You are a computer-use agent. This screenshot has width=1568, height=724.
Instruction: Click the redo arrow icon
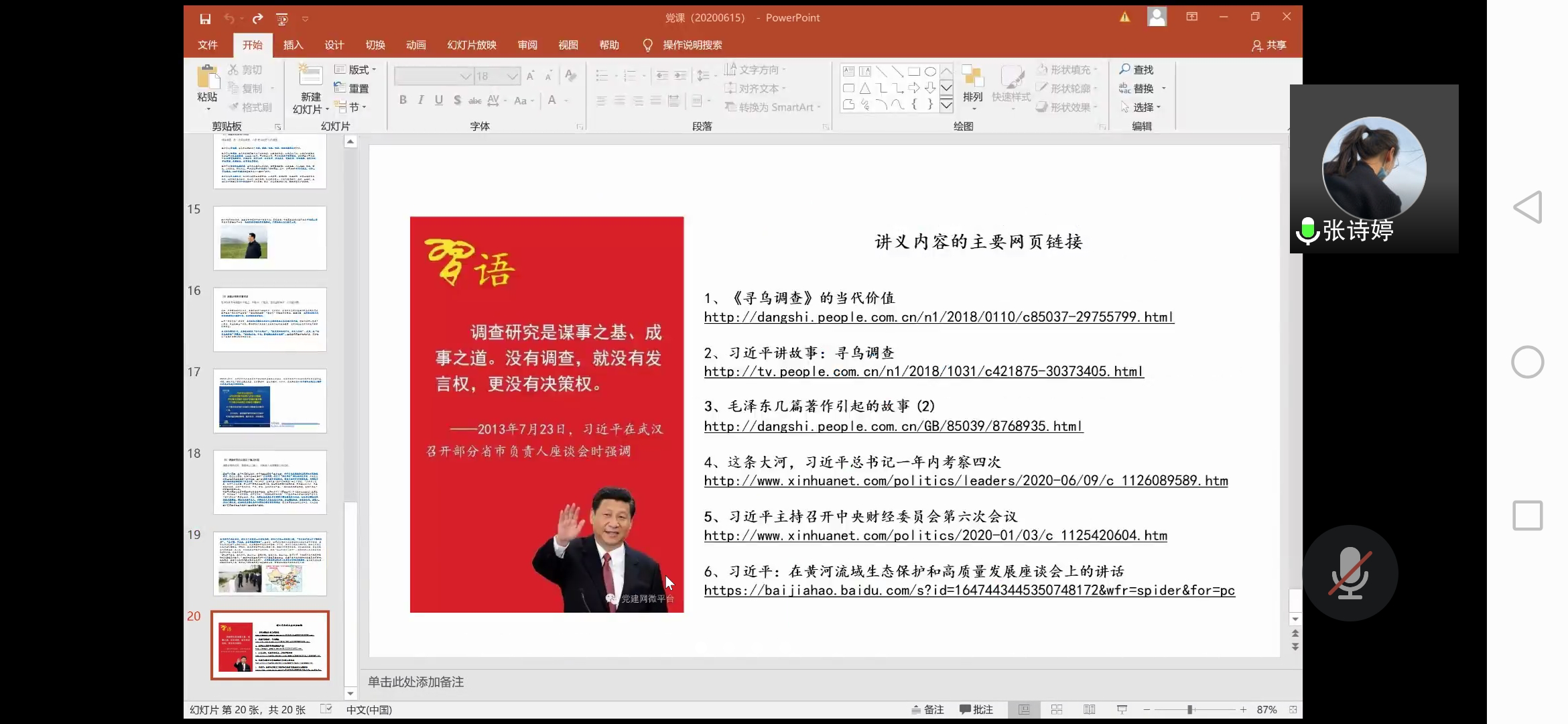click(x=257, y=19)
